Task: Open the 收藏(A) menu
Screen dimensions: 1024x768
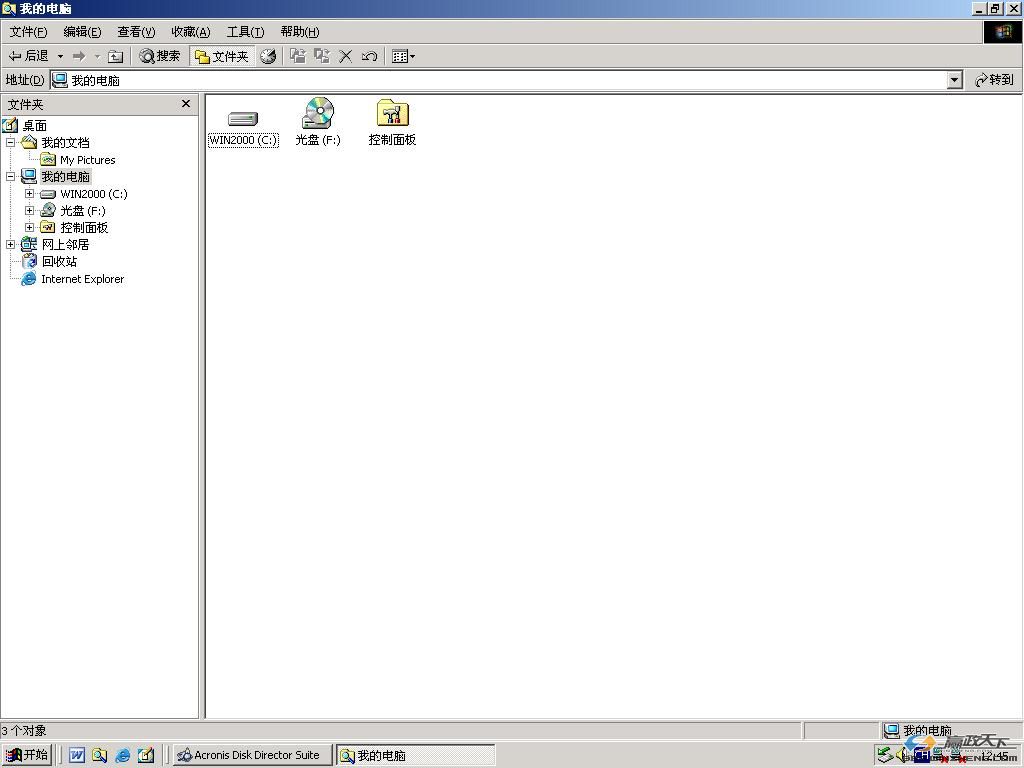Action: tap(191, 32)
